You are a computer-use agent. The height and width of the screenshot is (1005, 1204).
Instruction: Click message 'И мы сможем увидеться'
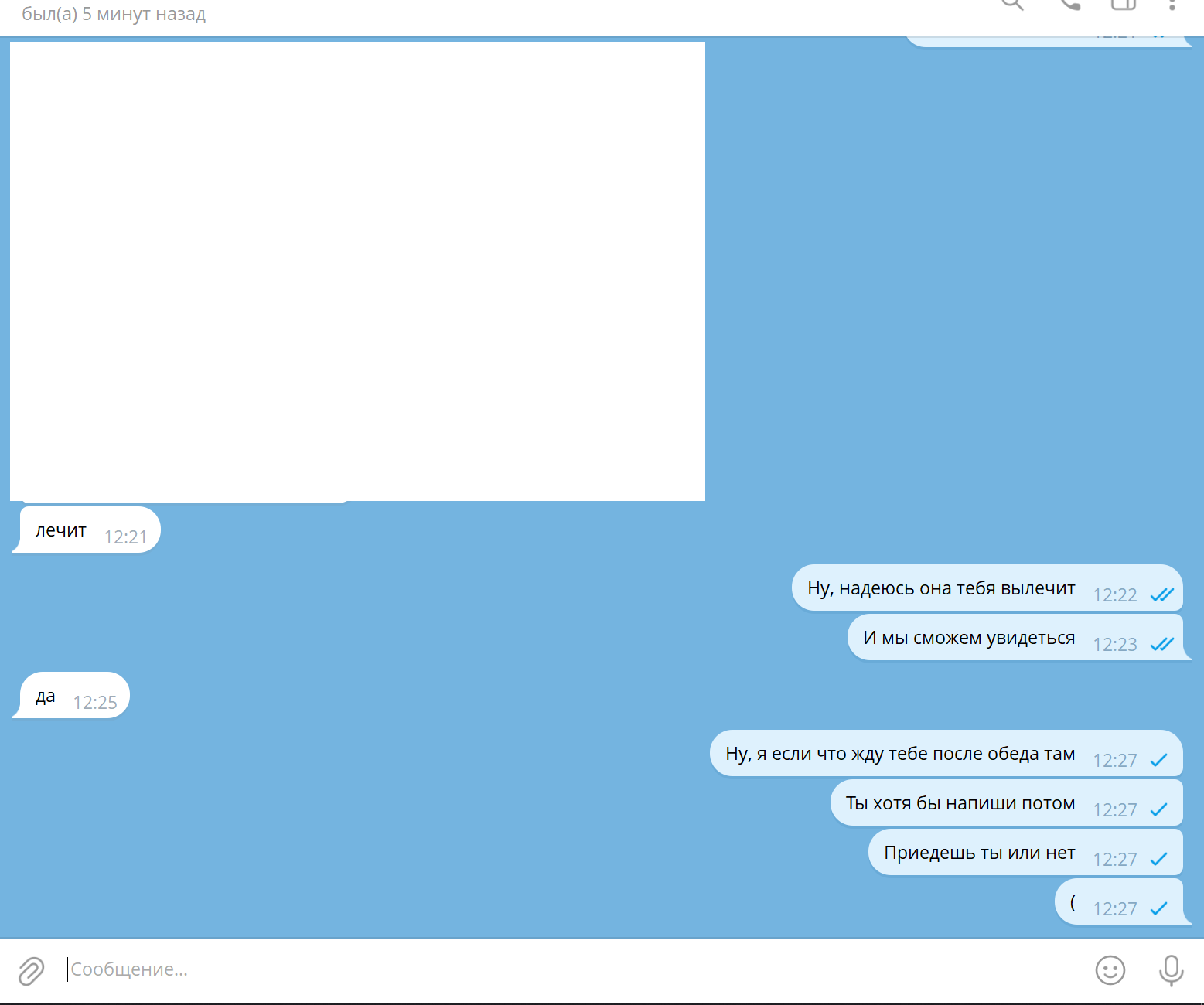click(x=968, y=638)
